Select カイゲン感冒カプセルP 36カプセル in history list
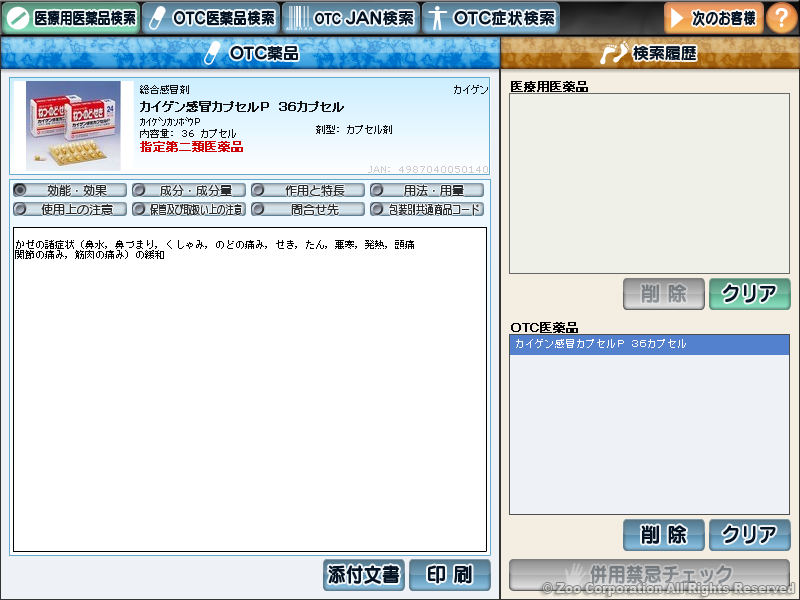 (649, 344)
